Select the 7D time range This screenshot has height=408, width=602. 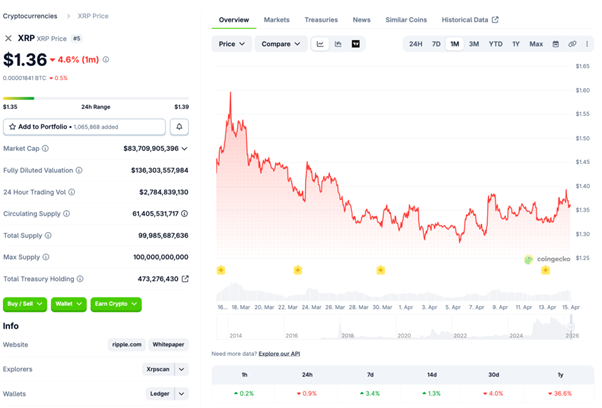pyautogui.click(x=436, y=44)
